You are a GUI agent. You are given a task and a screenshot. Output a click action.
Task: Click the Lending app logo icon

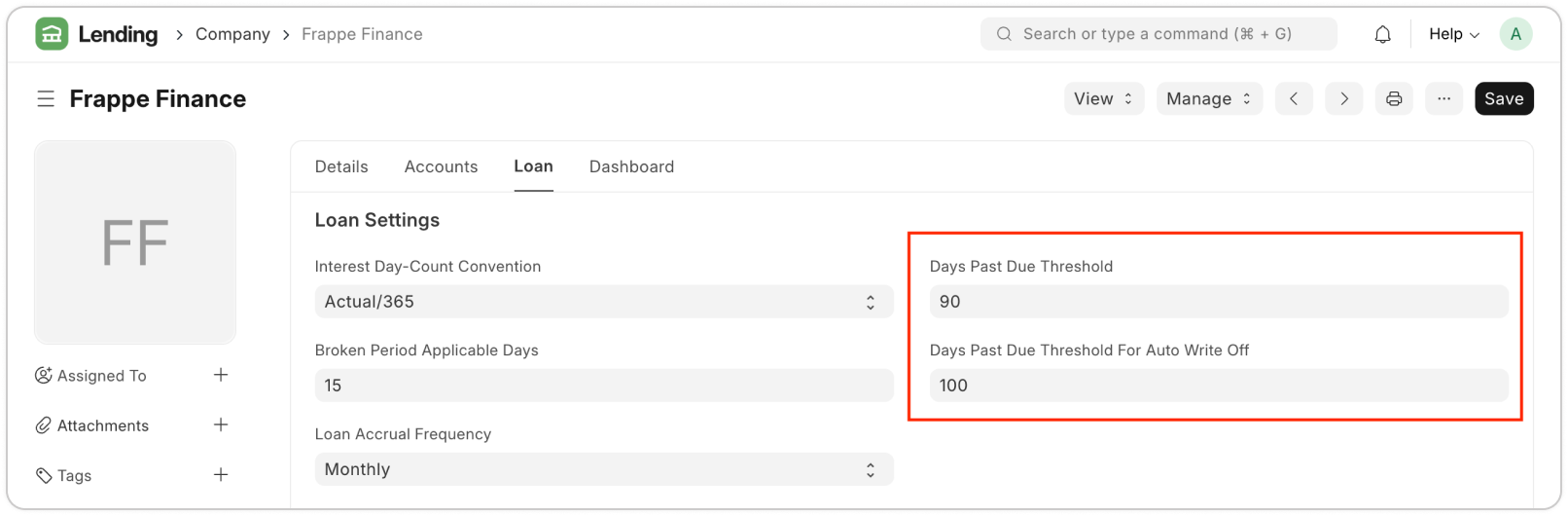coord(52,34)
